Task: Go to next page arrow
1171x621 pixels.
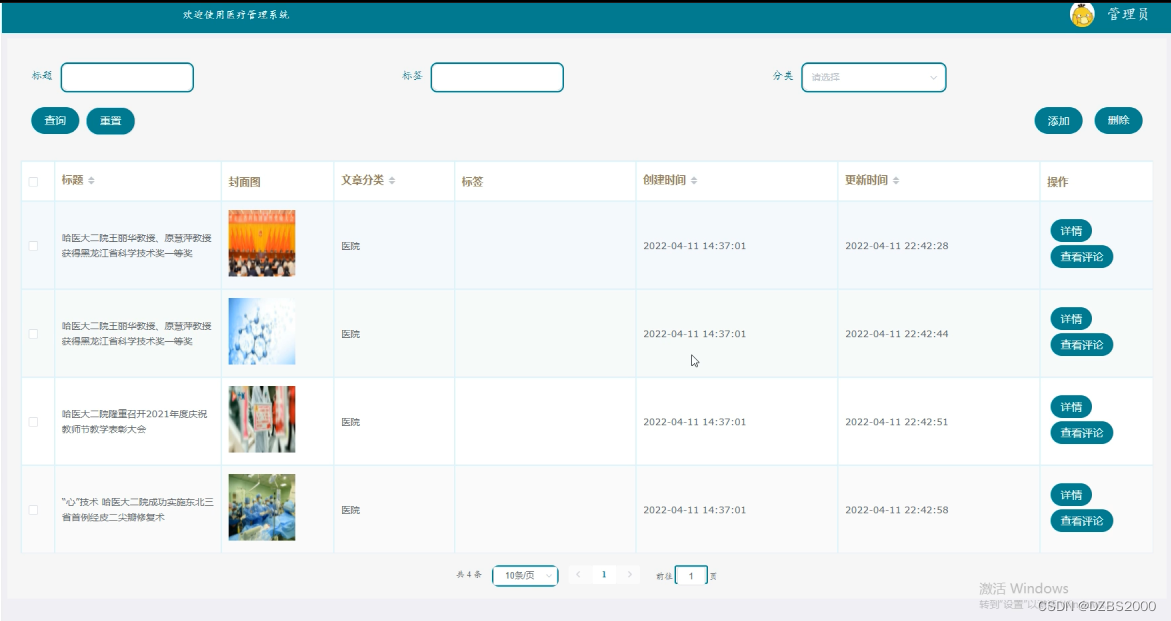Action: [x=630, y=575]
